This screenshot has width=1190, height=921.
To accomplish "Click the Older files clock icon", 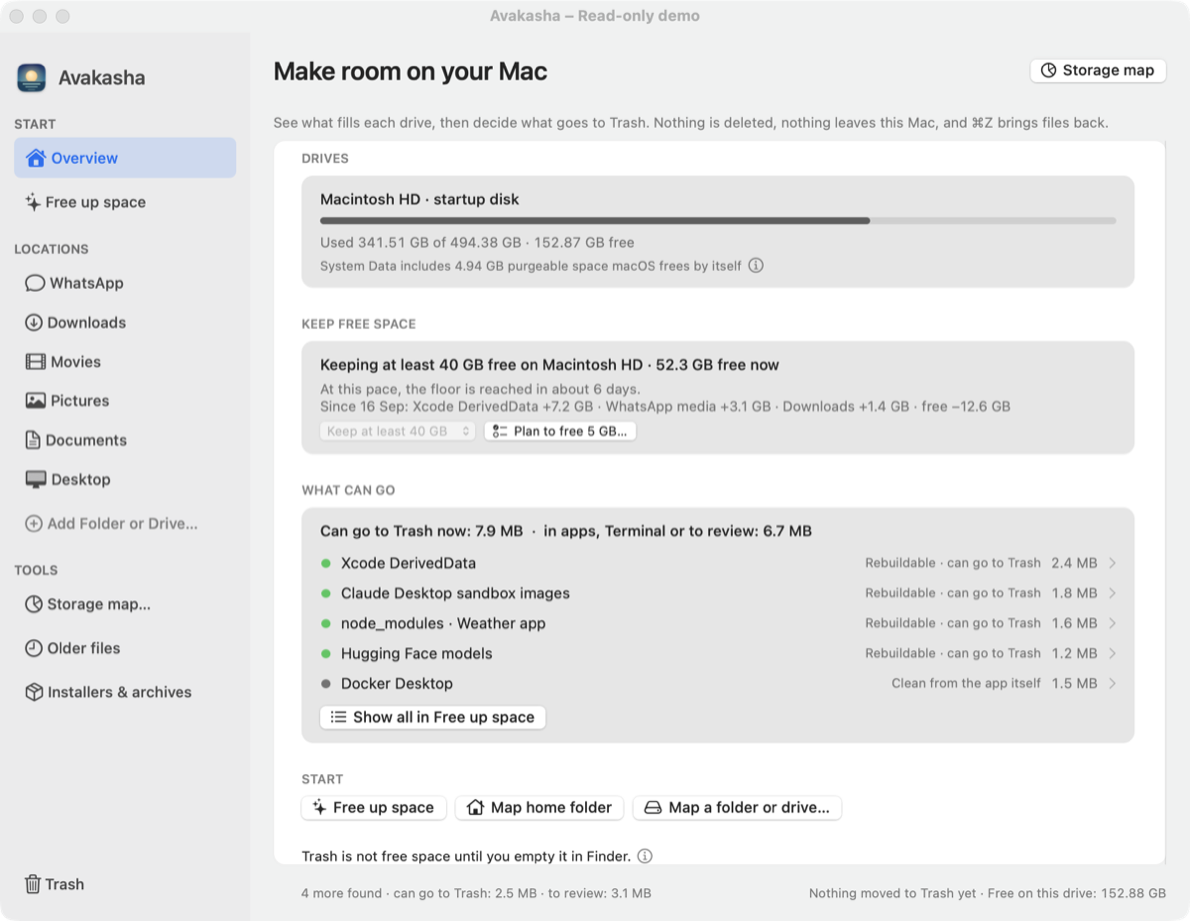I will pyautogui.click(x=33, y=648).
